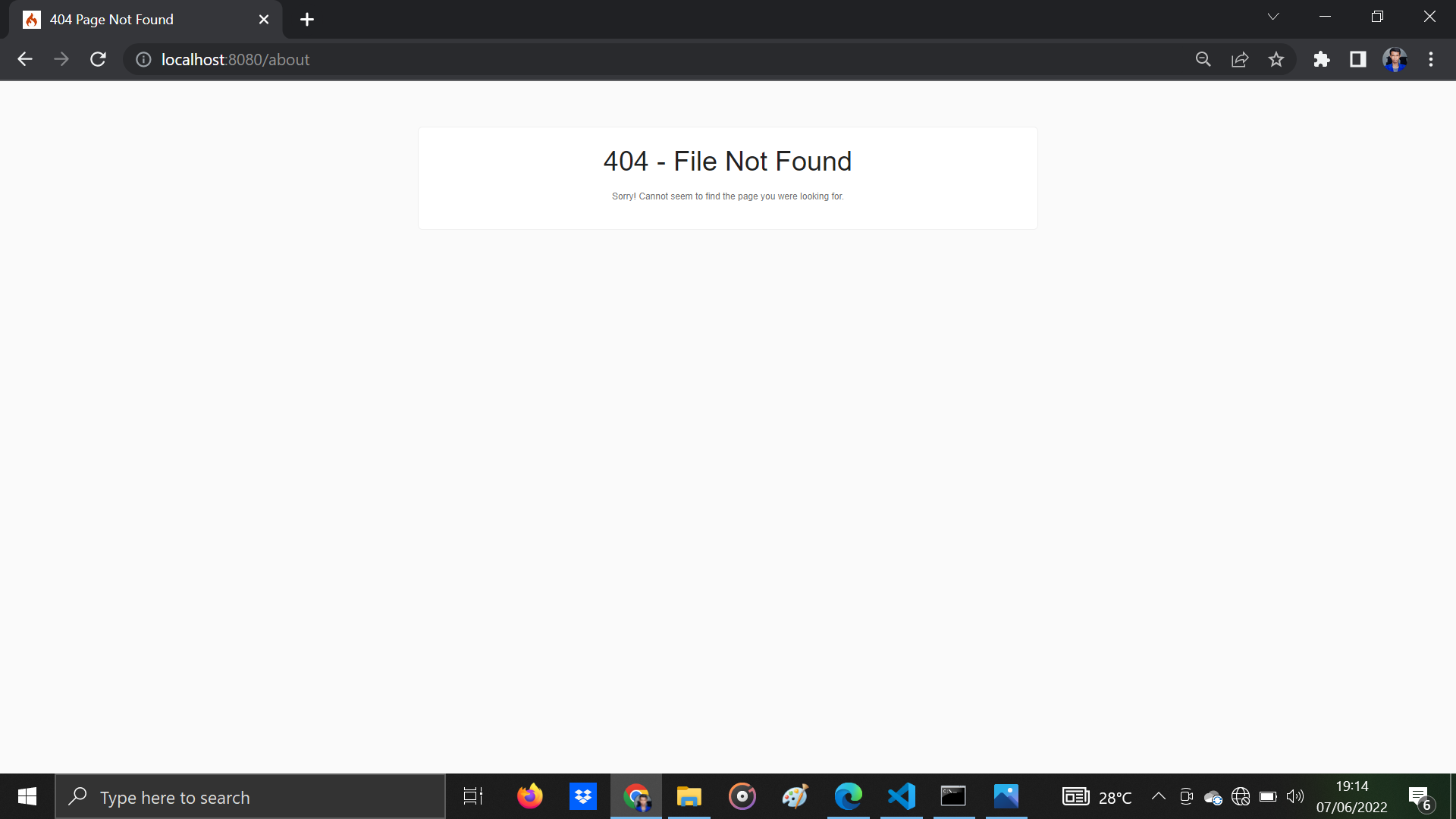Reload the current page
Image resolution: width=1456 pixels, height=819 pixels.
[98, 59]
